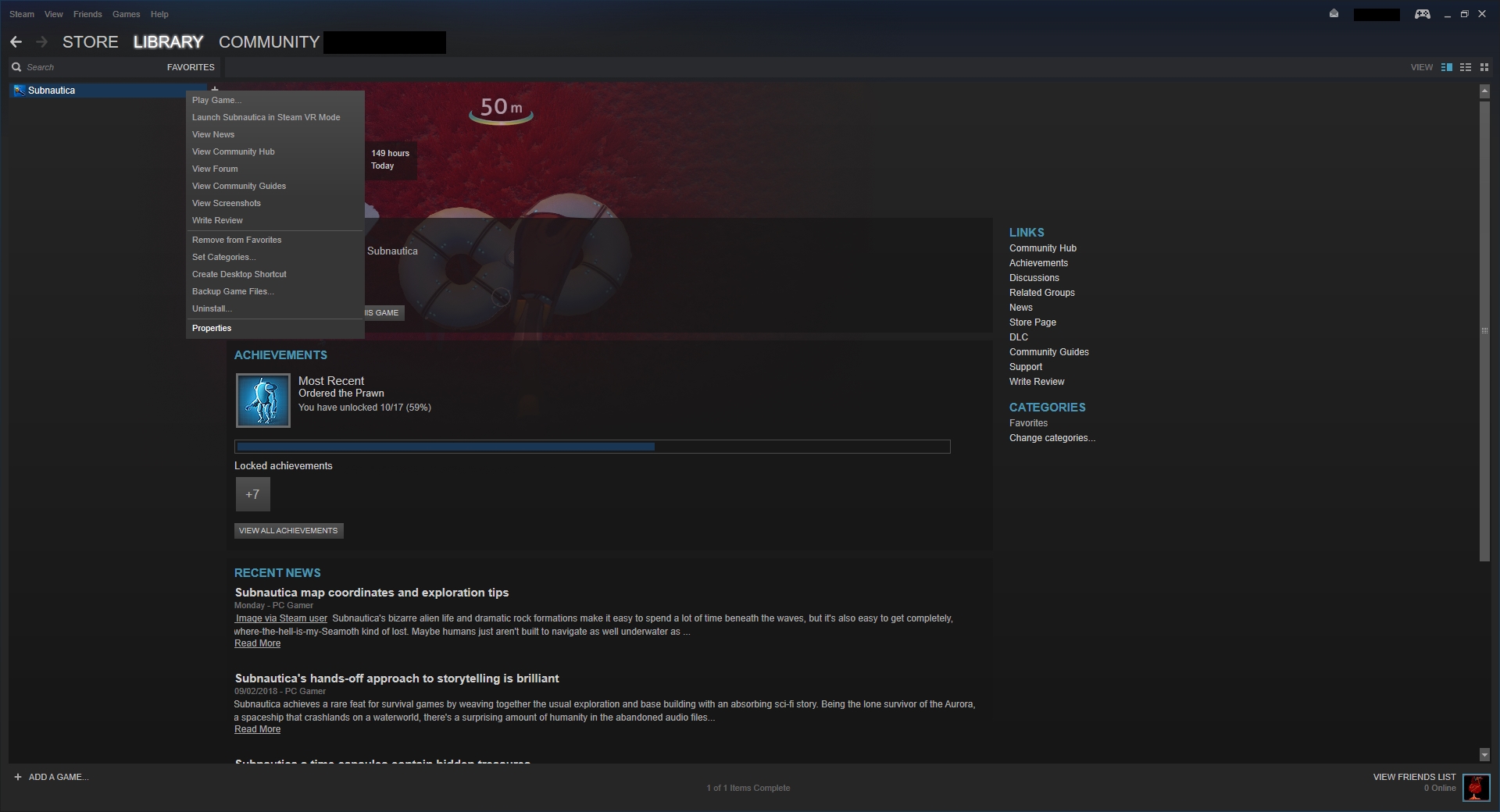Open the inbox notification icon
Viewport: 1500px width, 812px height.
pyautogui.click(x=1334, y=14)
